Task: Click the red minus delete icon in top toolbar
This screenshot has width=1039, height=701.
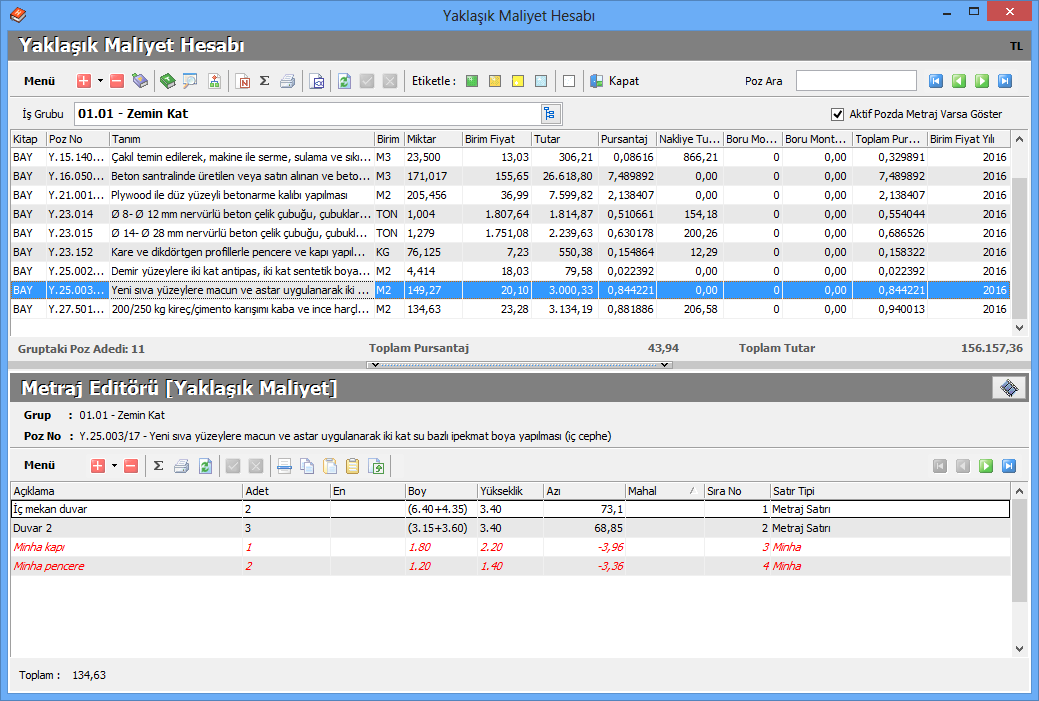Action: tap(117, 81)
